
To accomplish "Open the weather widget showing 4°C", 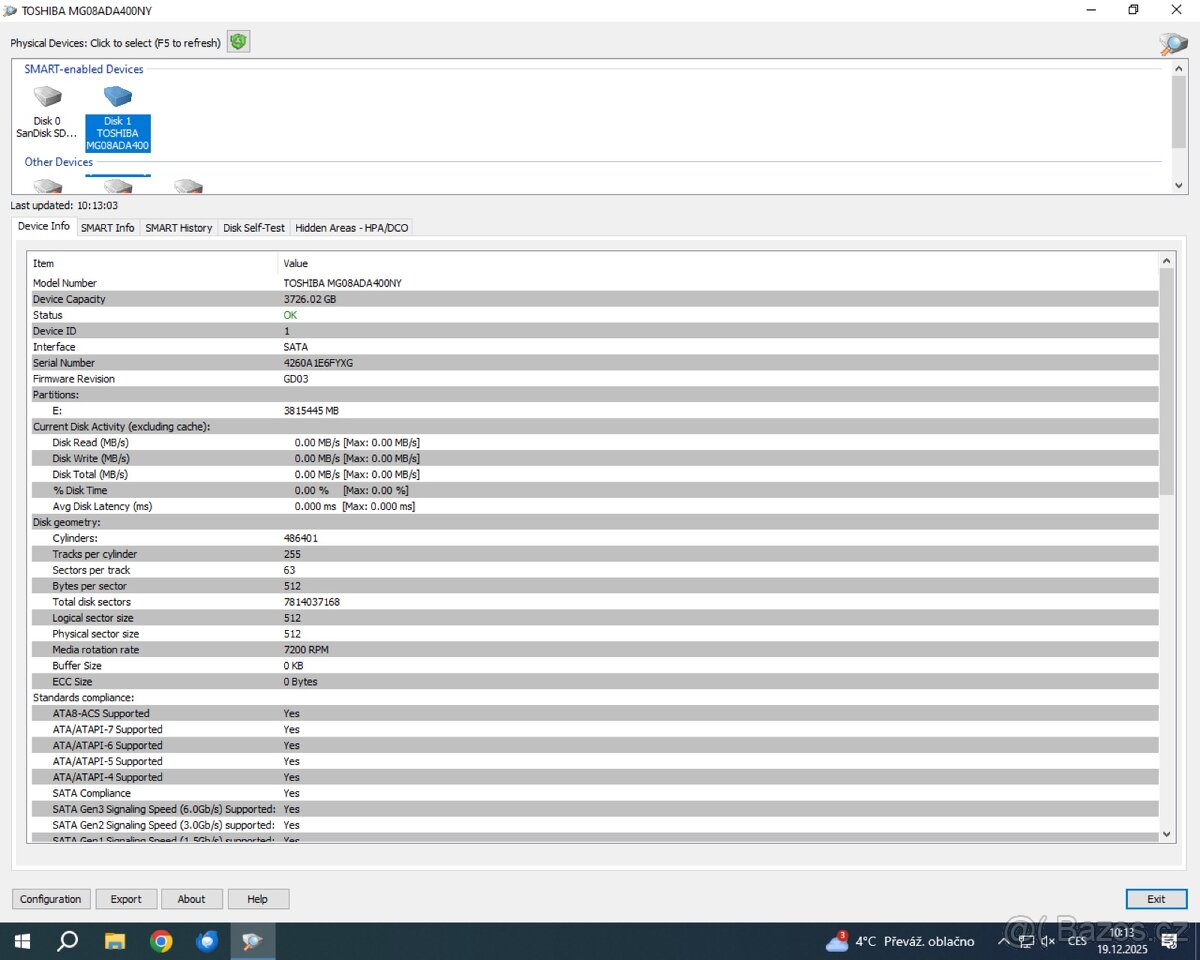I will tap(900, 941).
